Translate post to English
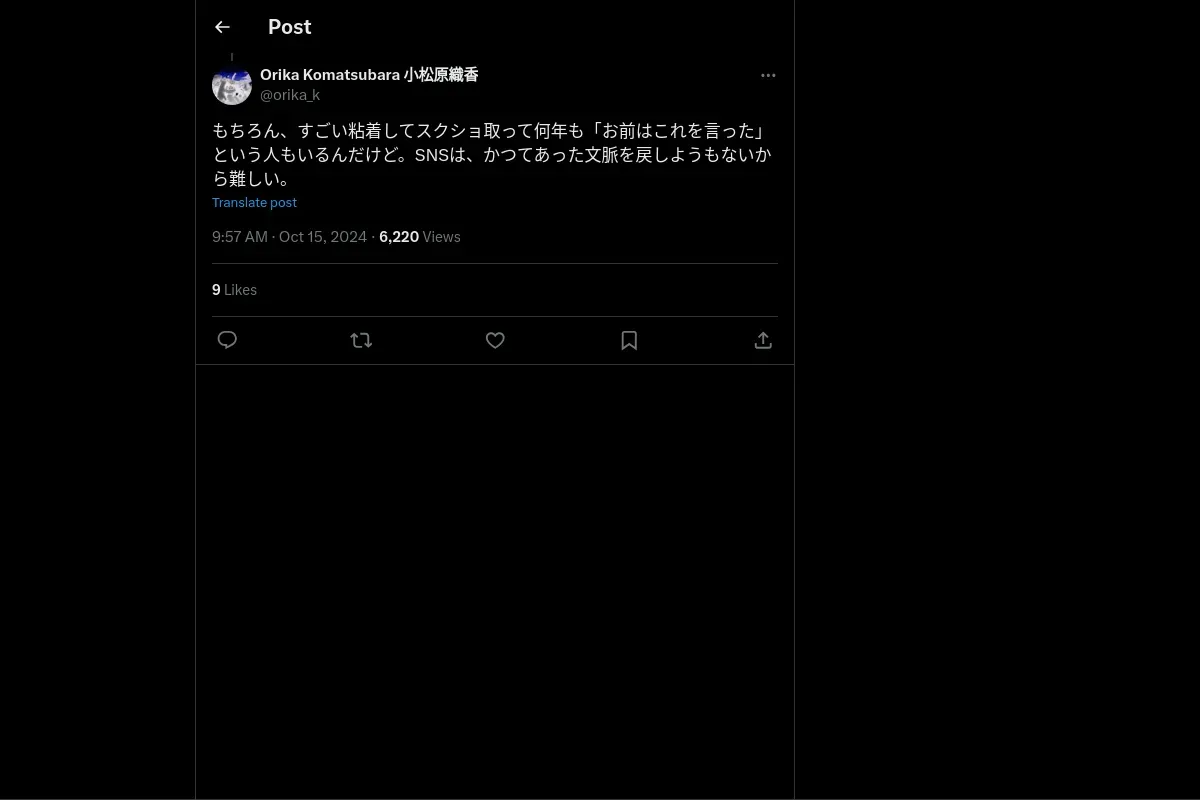This screenshot has height=800, width=1200. [254, 202]
